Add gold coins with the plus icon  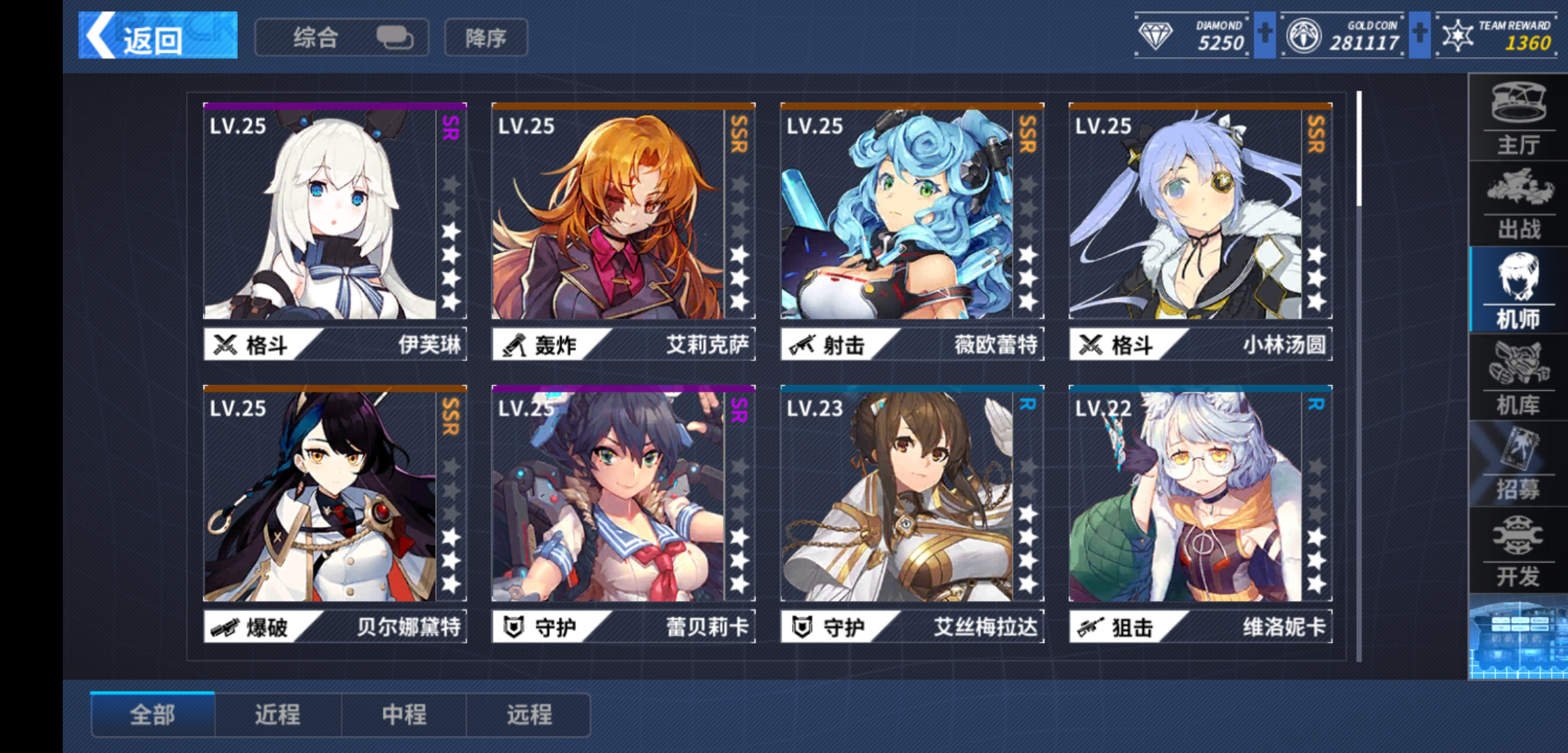point(1419,35)
